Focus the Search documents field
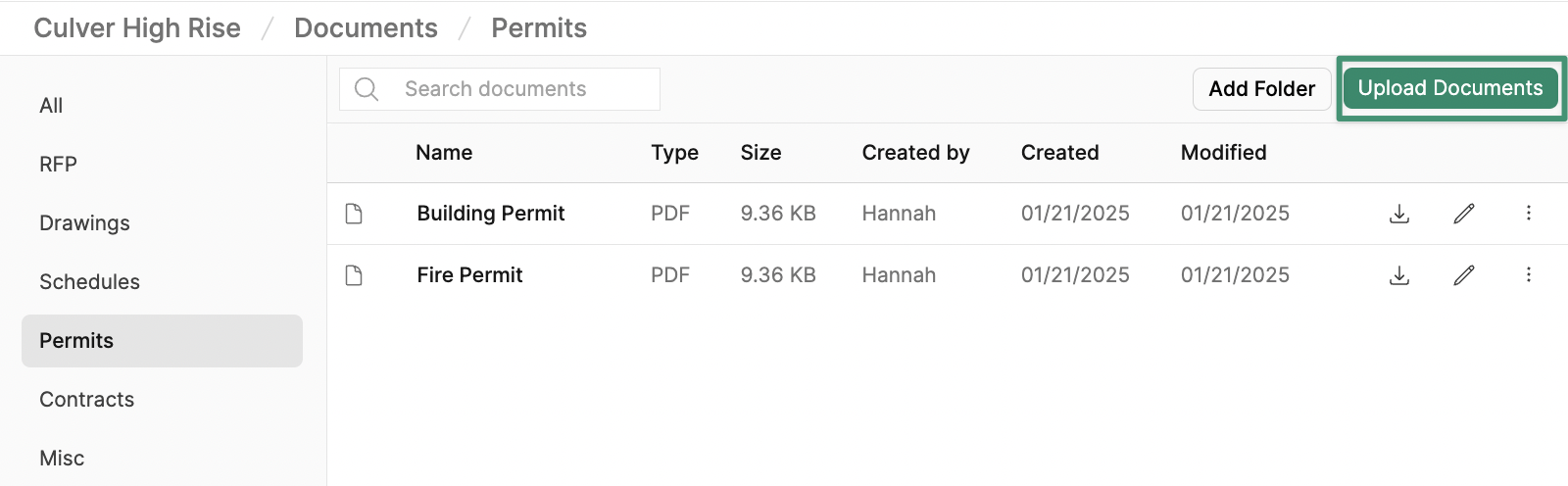The image size is (1568, 486). 500,89
